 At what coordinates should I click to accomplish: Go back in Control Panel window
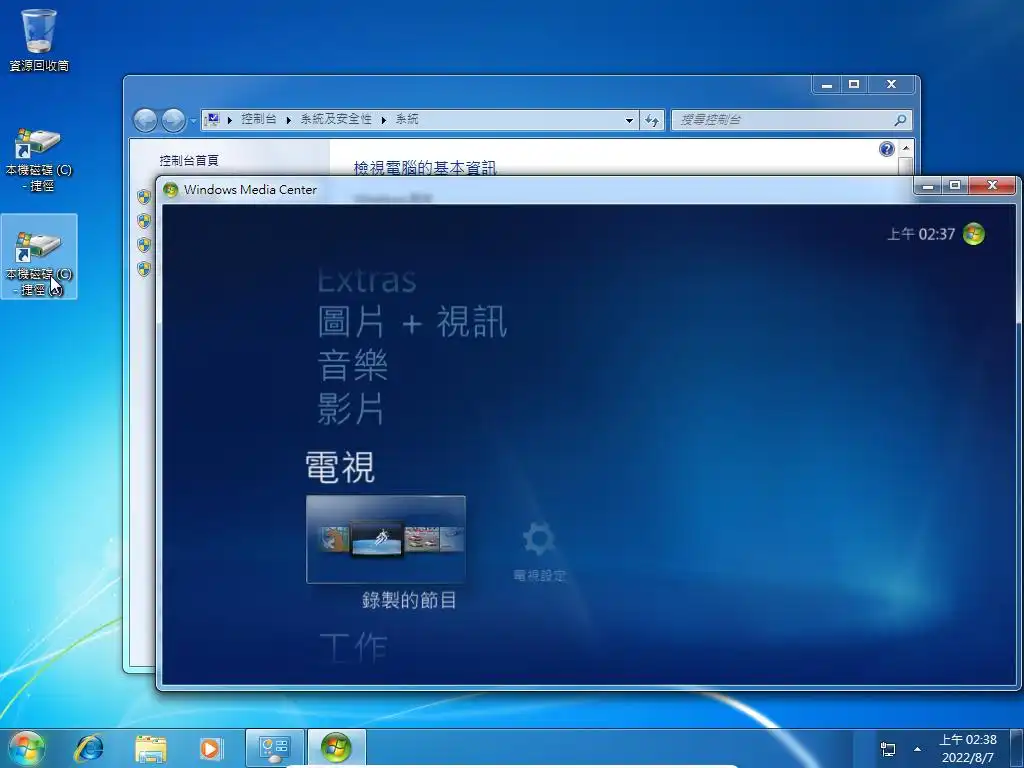(145, 120)
